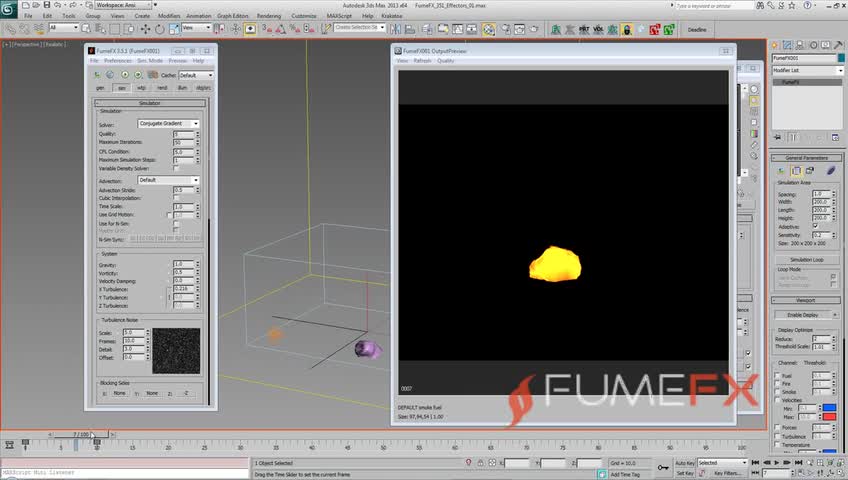Enable the Smoke channel checkbox

[x=777, y=391]
